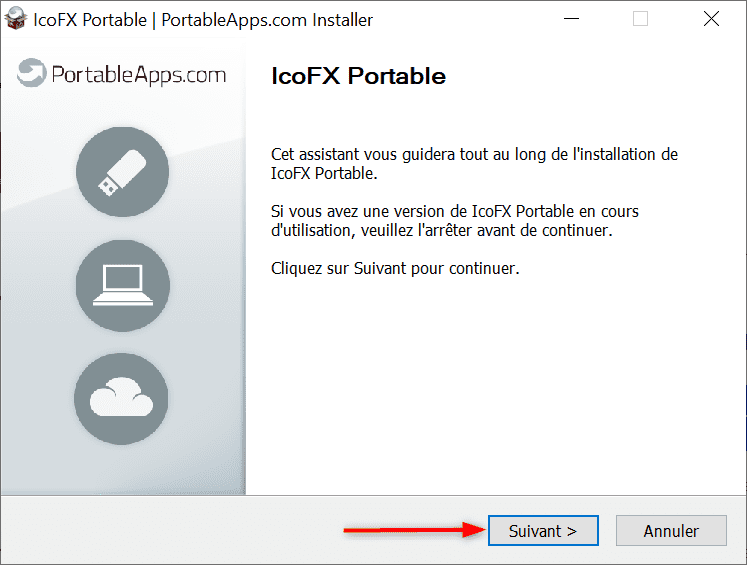Image resolution: width=747 pixels, height=565 pixels.
Task: Minimize the installer window
Action: (x=571, y=19)
